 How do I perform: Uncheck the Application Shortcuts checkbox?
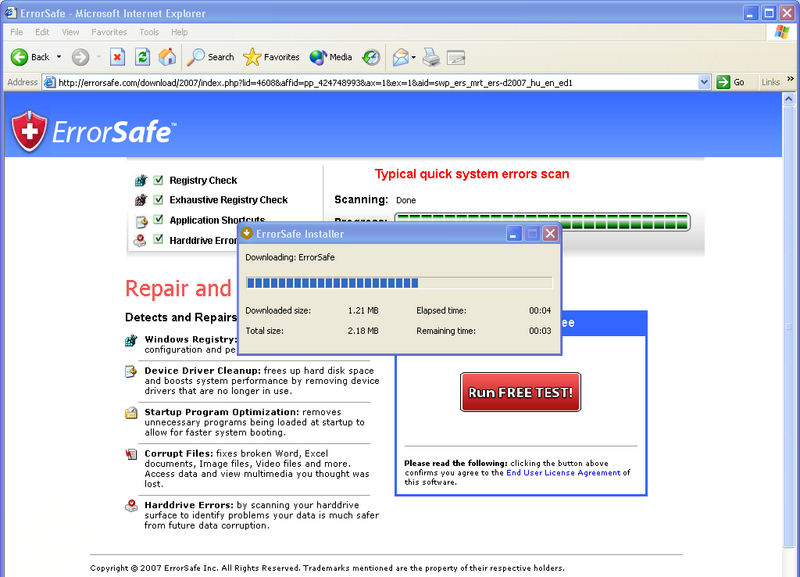click(x=159, y=219)
